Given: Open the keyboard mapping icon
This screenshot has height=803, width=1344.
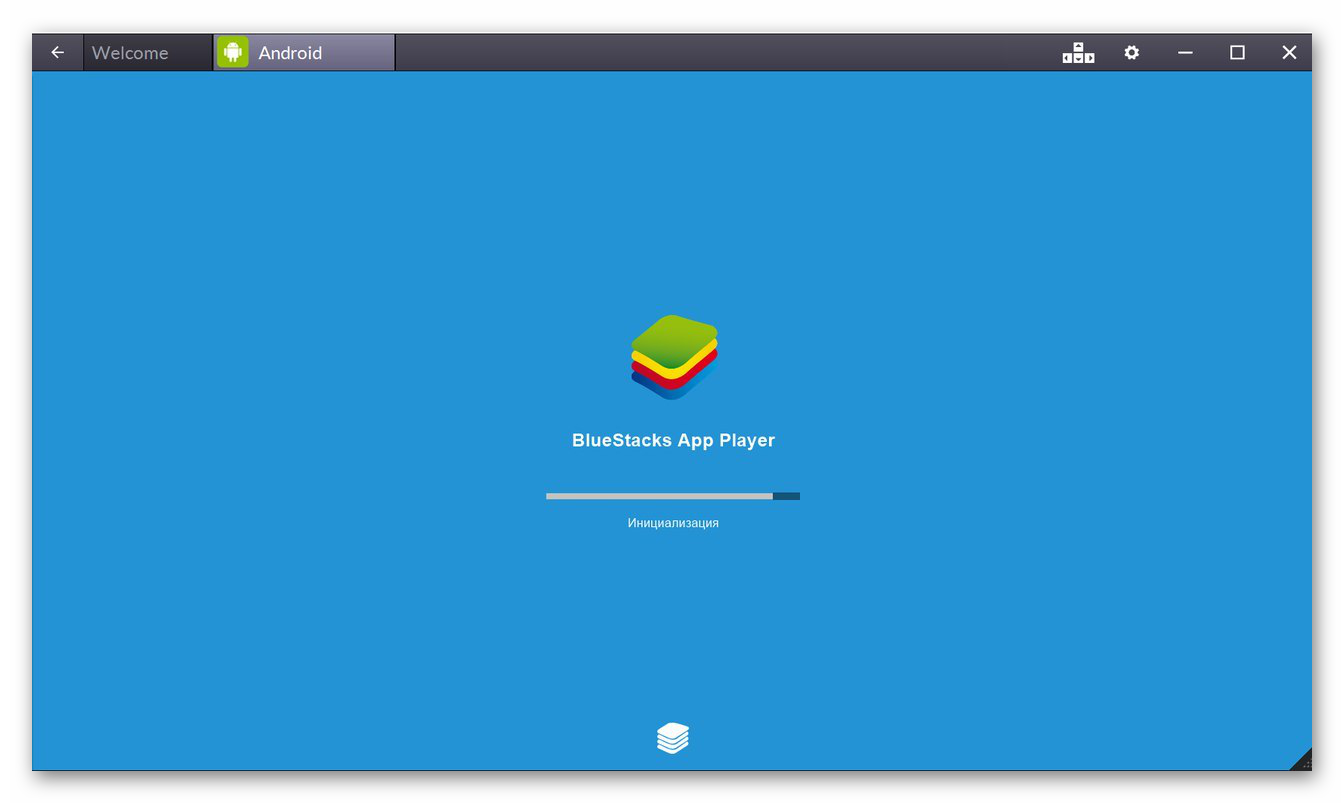Looking at the screenshot, I should (x=1078, y=53).
